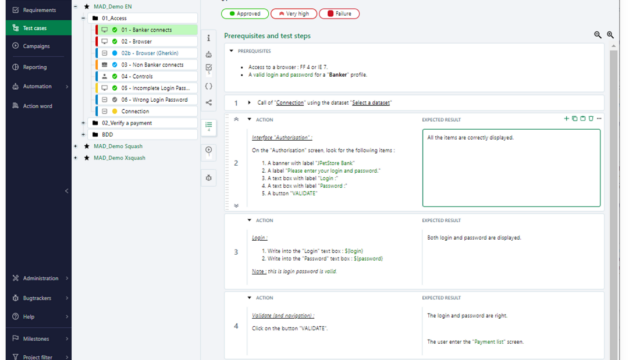Open the Automation submenu

(x=39, y=86)
